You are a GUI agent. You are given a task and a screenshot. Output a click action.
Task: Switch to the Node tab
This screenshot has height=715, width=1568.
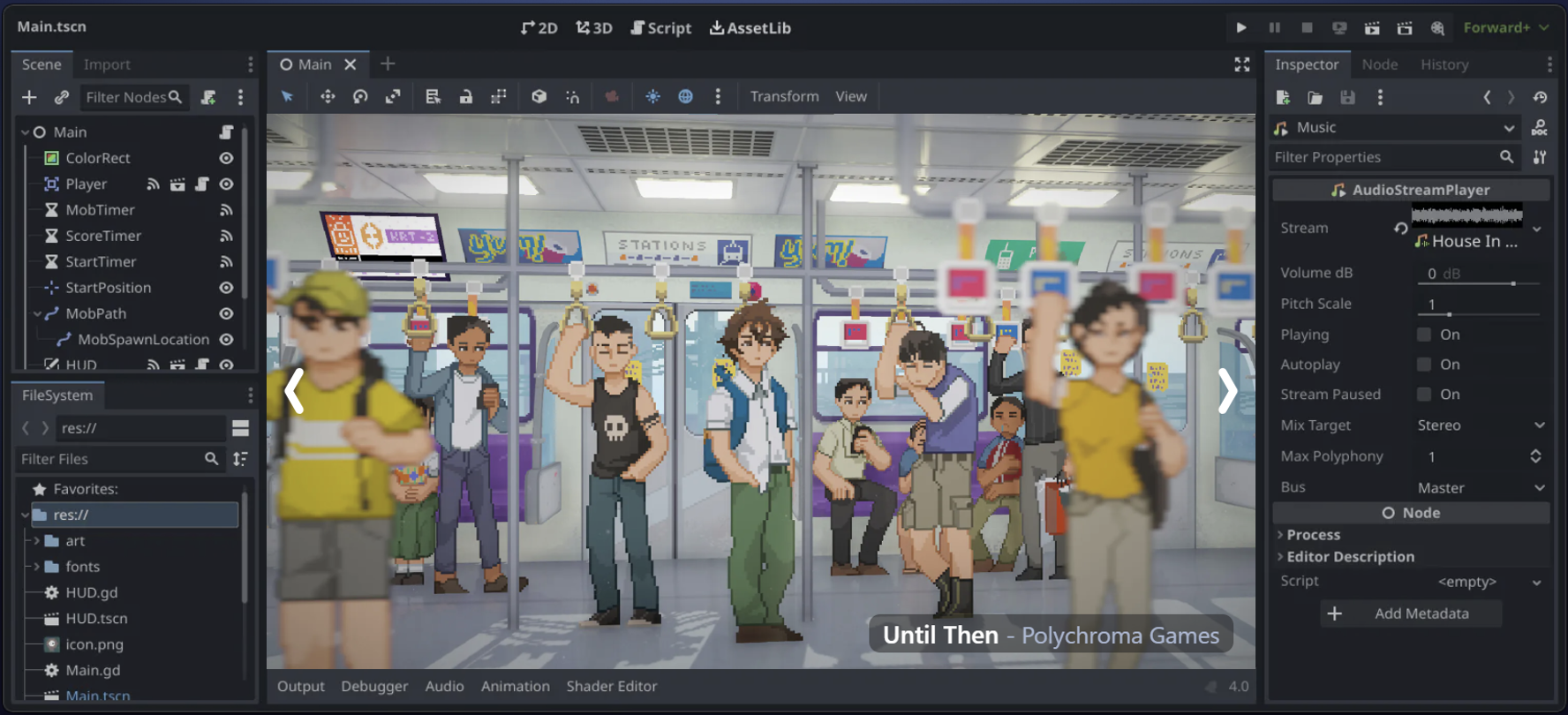click(1379, 64)
